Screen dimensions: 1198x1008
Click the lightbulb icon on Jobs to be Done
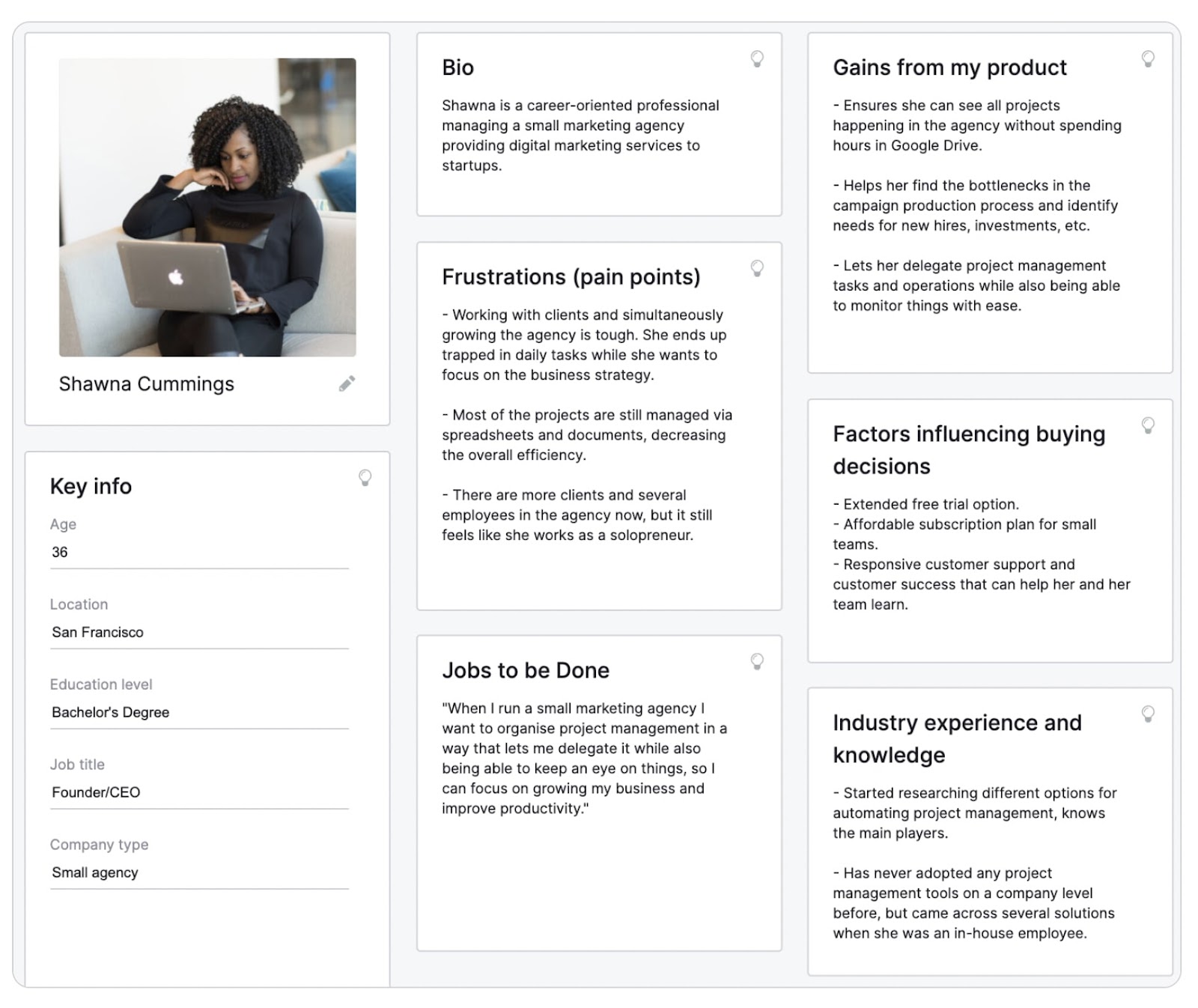click(x=756, y=661)
